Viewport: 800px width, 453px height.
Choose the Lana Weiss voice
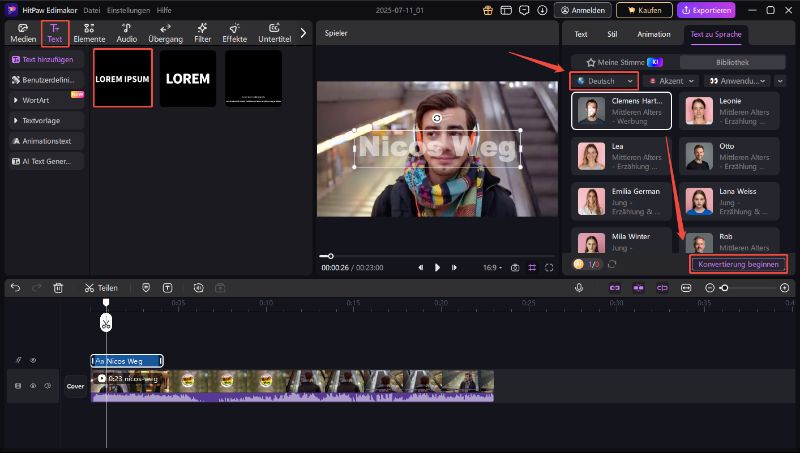pyautogui.click(x=730, y=201)
